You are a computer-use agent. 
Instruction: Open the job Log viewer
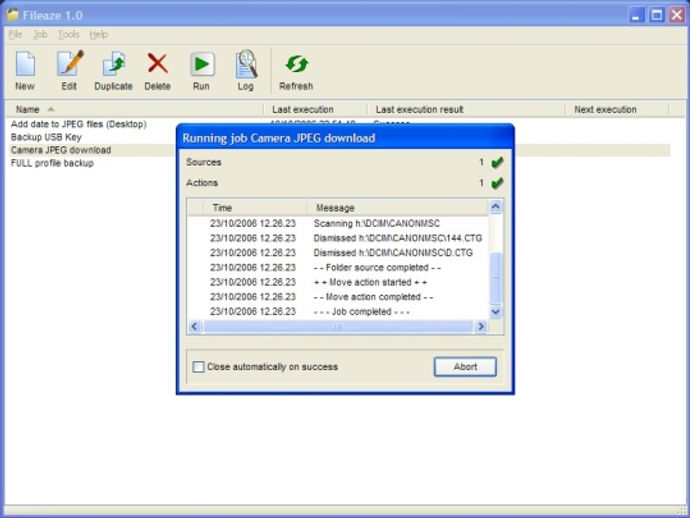pos(246,70)
